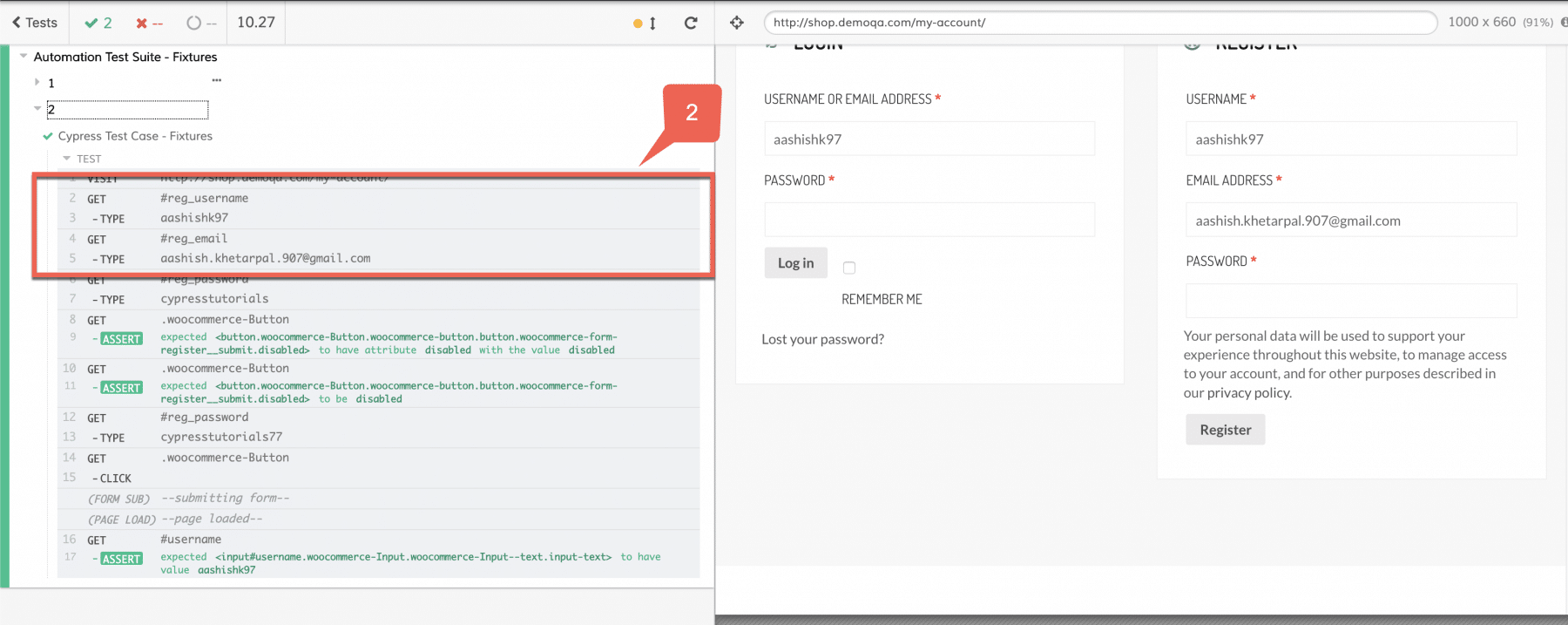Click the reload tests icon
The image size is (1568, 625).
tap(691, 23)
